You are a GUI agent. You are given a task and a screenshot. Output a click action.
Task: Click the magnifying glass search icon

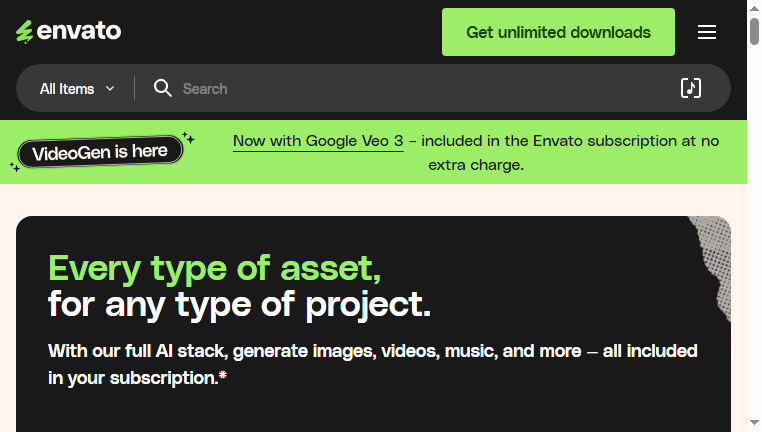pyautogui.click(x=163, y=88)
